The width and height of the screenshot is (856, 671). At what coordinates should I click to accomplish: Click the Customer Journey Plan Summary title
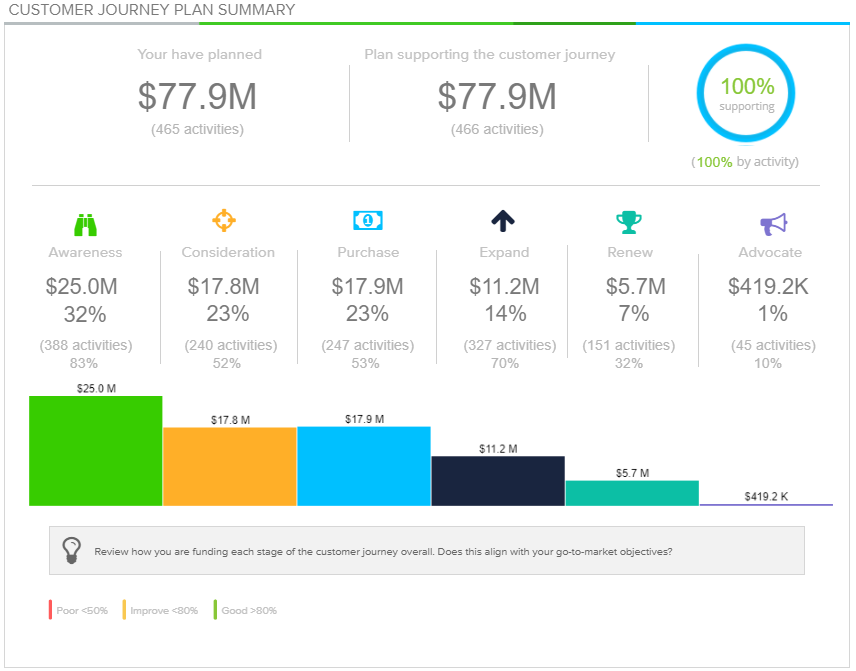152,10
